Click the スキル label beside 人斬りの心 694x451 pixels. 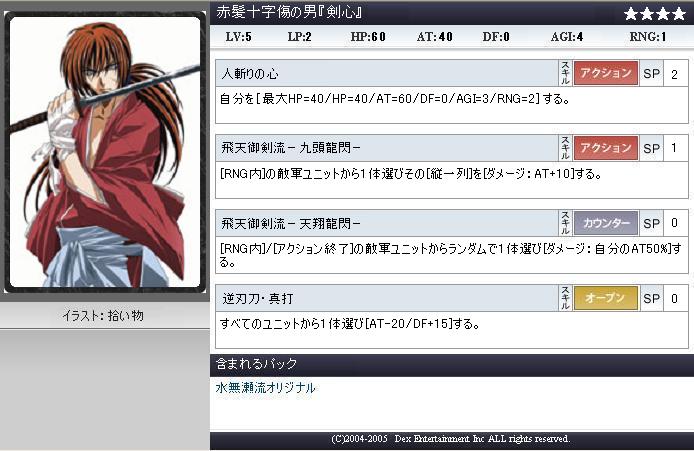coord(565,73)
